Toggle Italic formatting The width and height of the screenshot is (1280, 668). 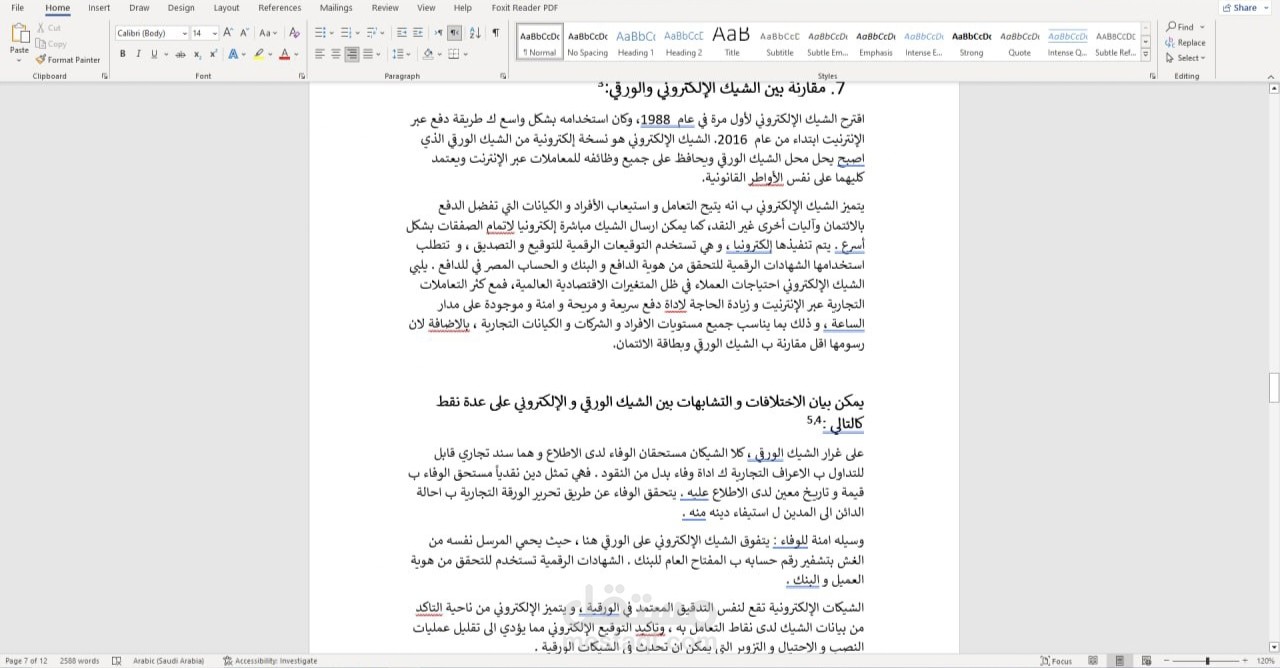[x=138, y=54]
